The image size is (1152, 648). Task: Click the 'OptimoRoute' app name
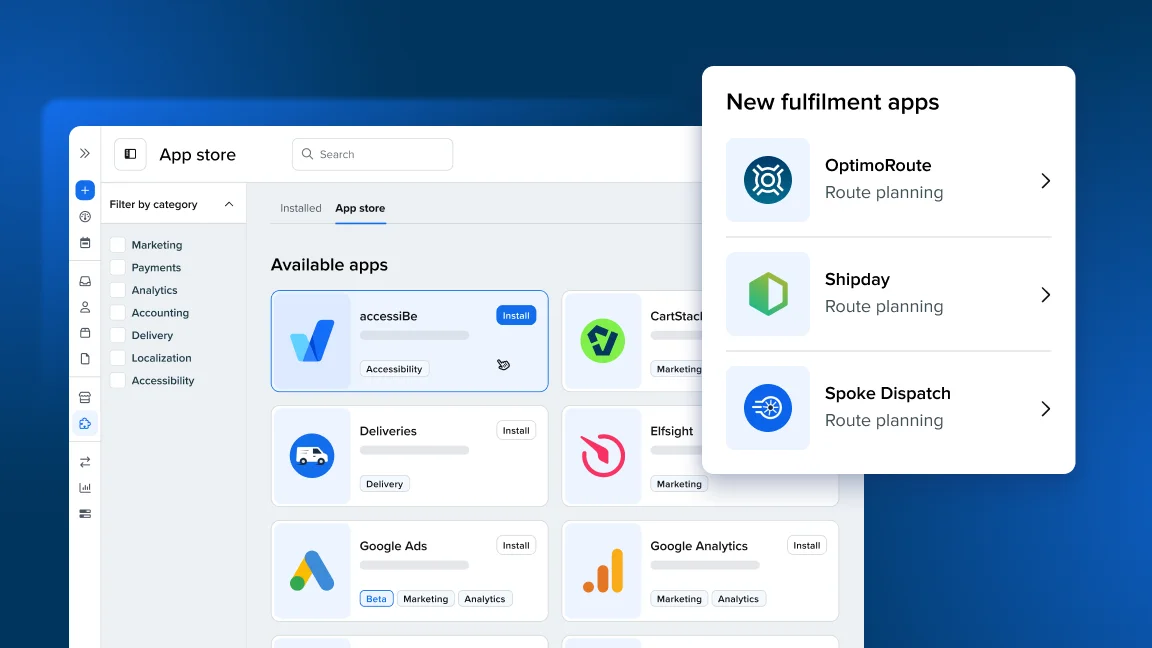click(x=878, y=165)
